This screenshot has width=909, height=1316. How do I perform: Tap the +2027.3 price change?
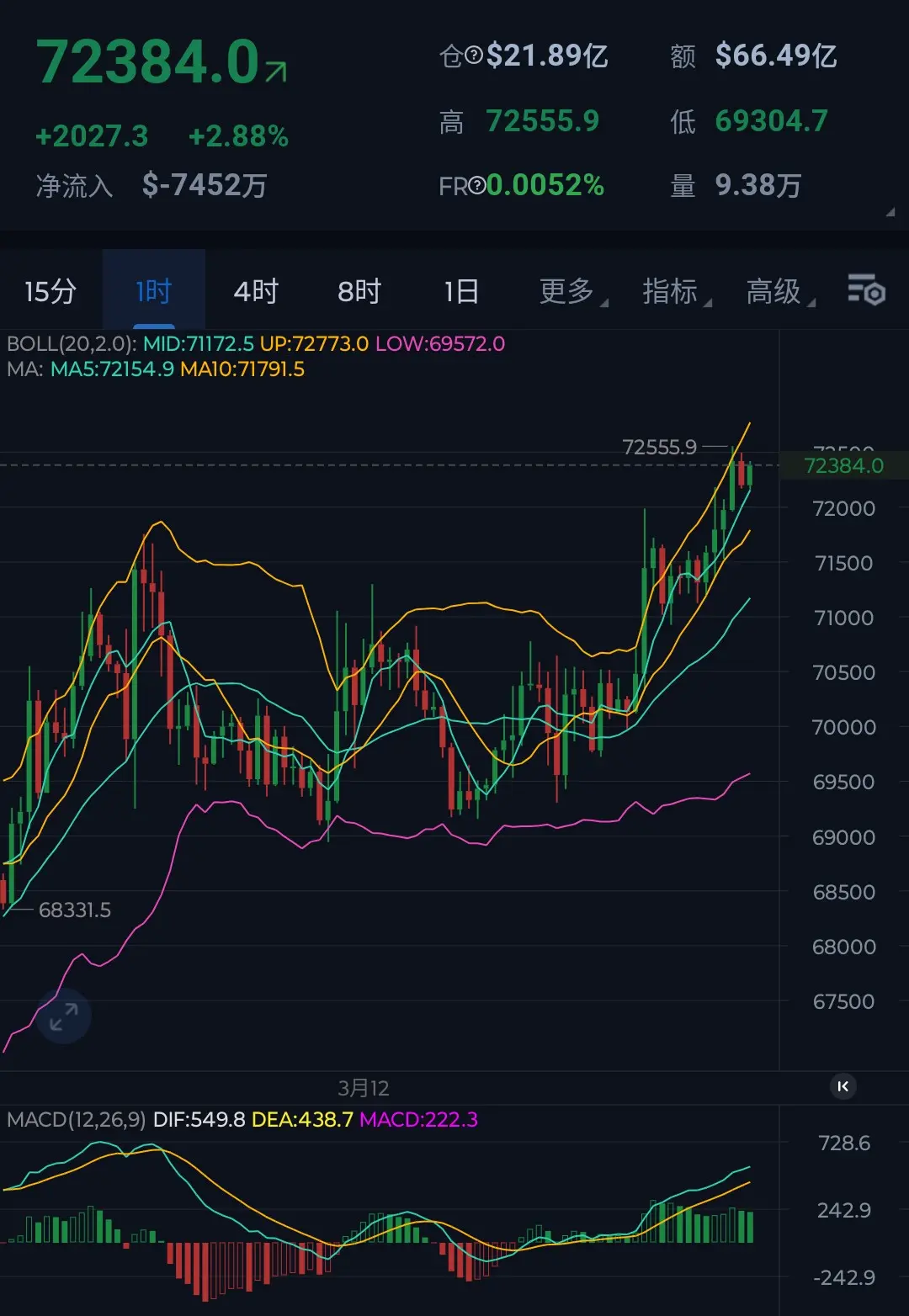92,135
